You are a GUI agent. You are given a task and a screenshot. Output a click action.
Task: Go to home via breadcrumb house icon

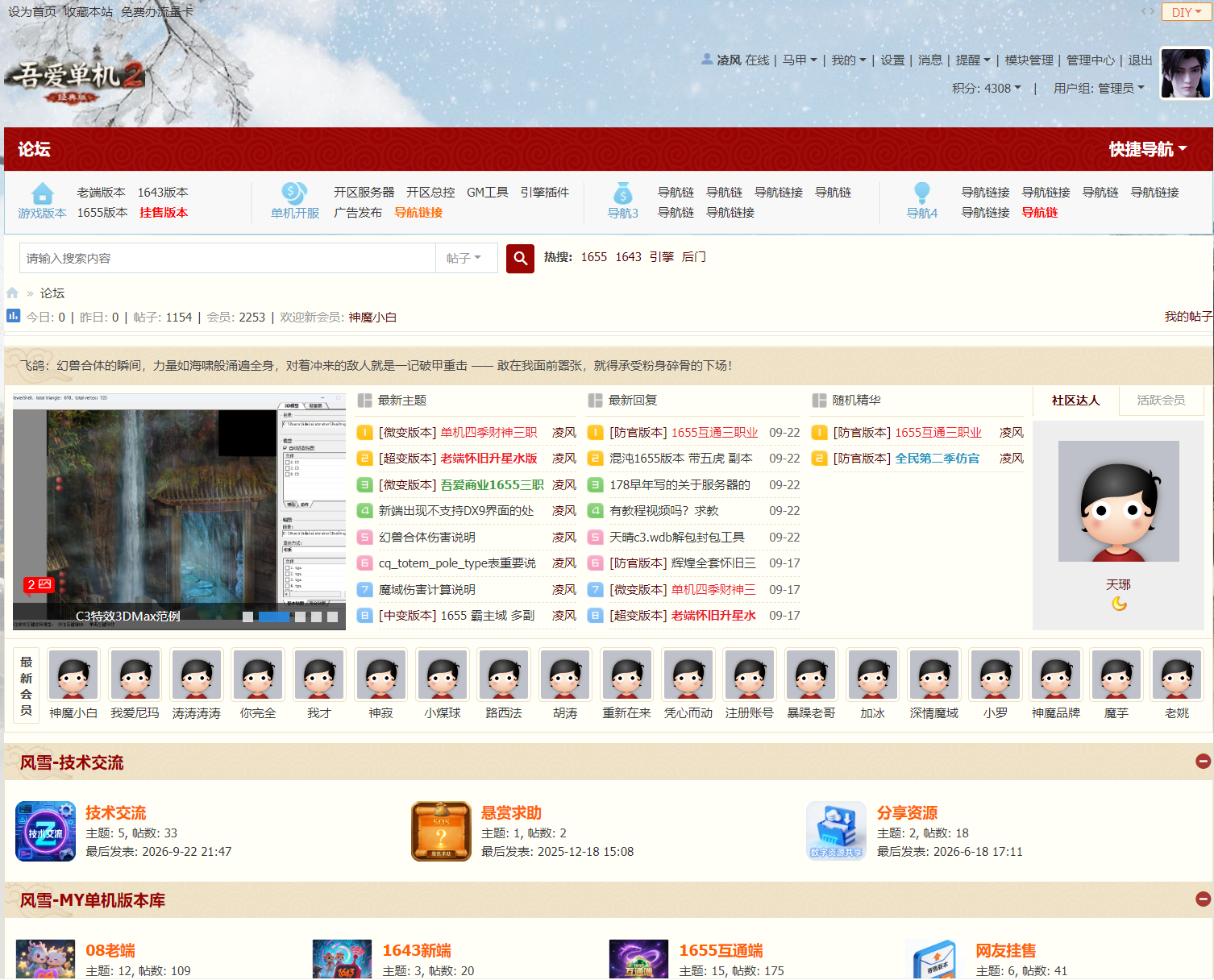(12, 293)
